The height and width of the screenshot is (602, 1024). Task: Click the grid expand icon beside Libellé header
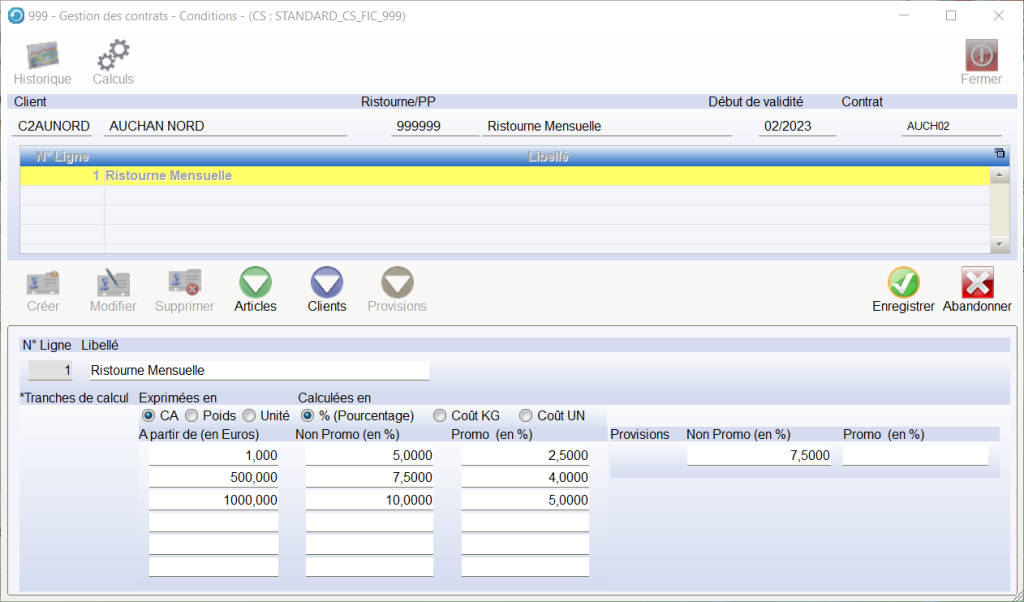point(999,153)
